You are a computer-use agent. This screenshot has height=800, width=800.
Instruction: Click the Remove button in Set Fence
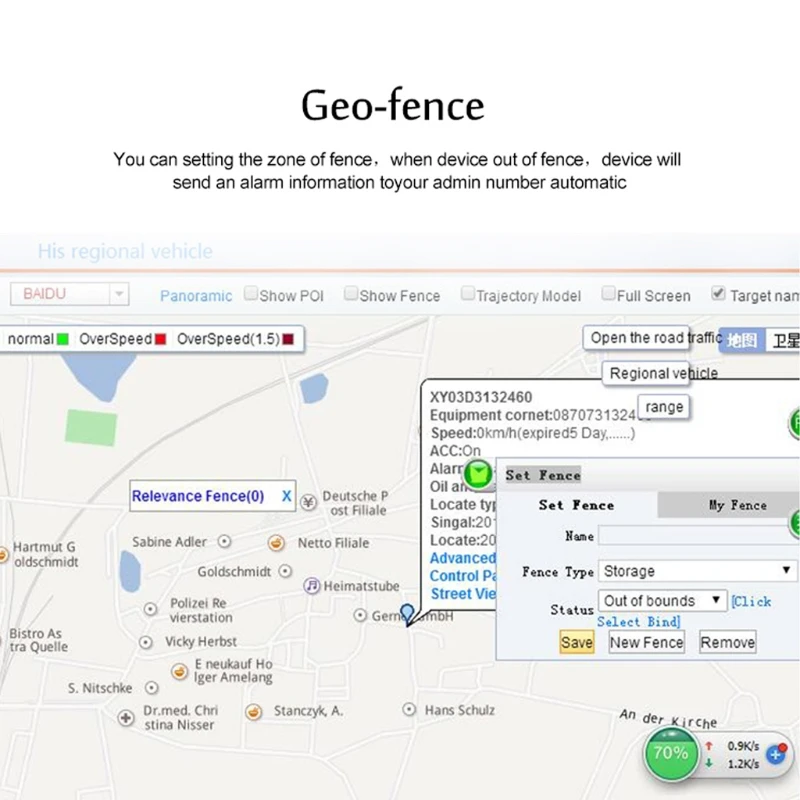click(x=728, y=642)
